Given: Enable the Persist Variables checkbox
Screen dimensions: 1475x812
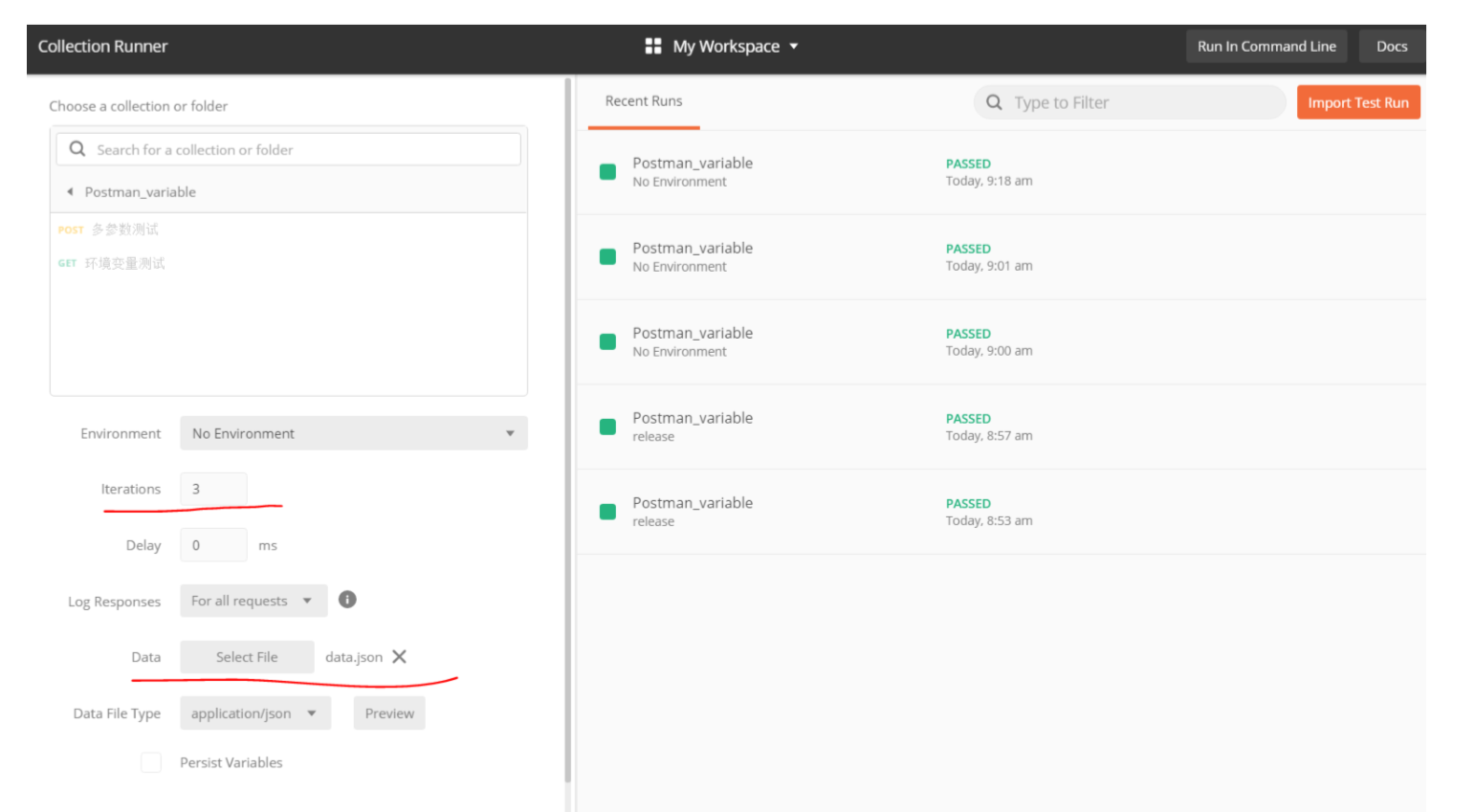Looking at the screenshot, I should [151, 762].
